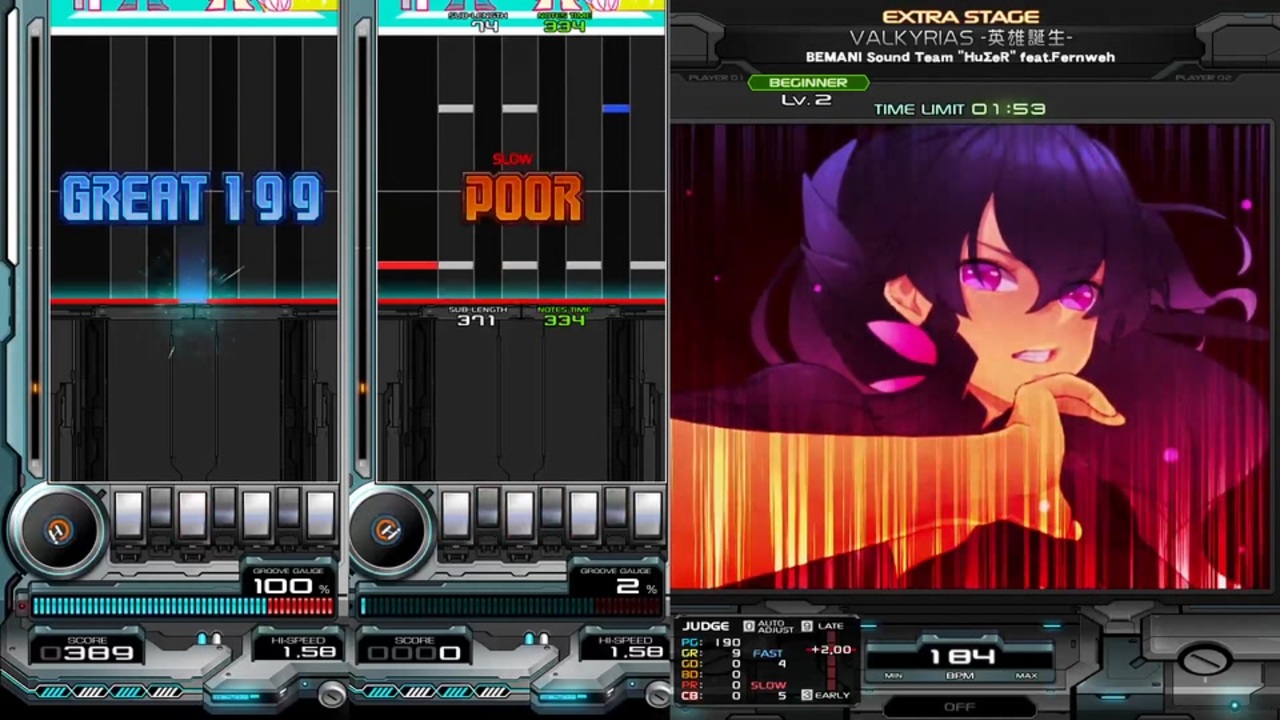Click the JUDGE panel title
Viewport: 1280px width, 720px height.
coord(706,626)
